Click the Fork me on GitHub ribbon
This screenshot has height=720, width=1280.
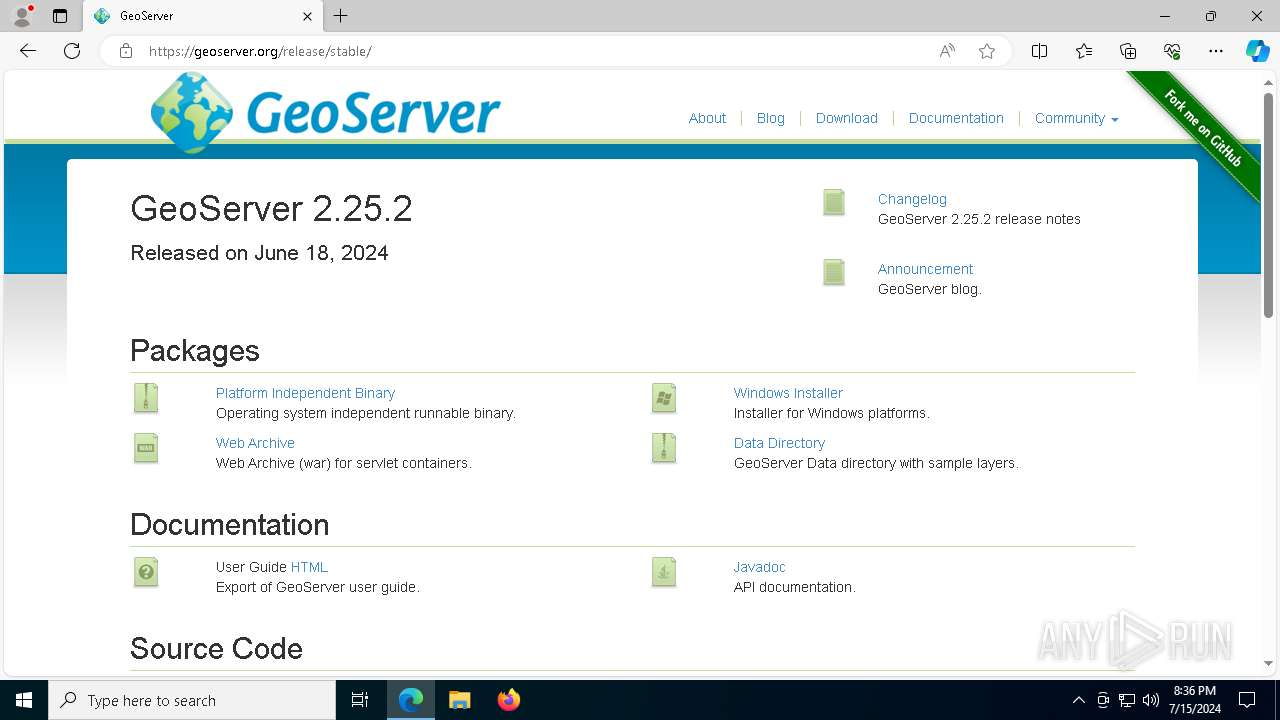coord(1203,128)
